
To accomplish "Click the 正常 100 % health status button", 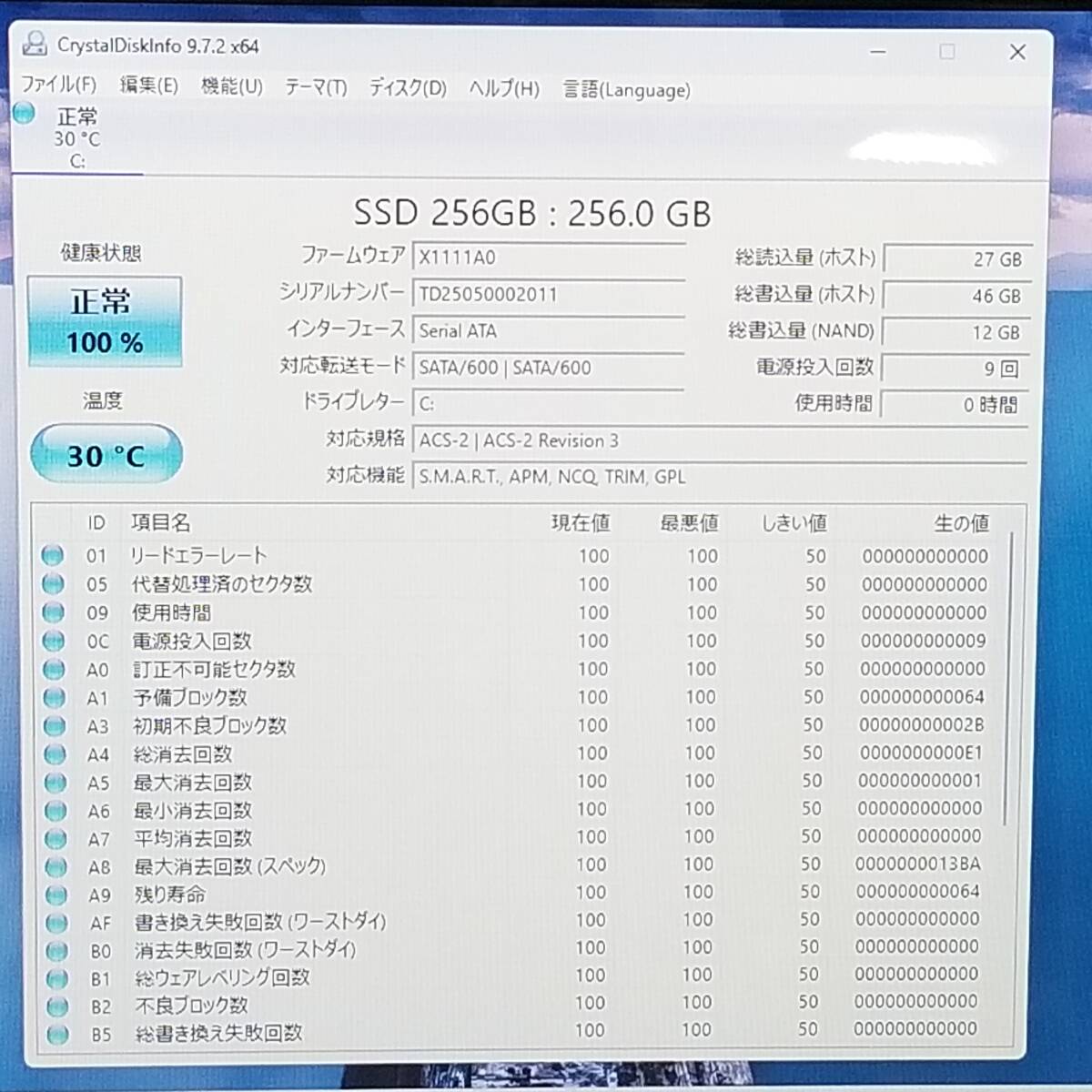I will [x=105, y=322].
